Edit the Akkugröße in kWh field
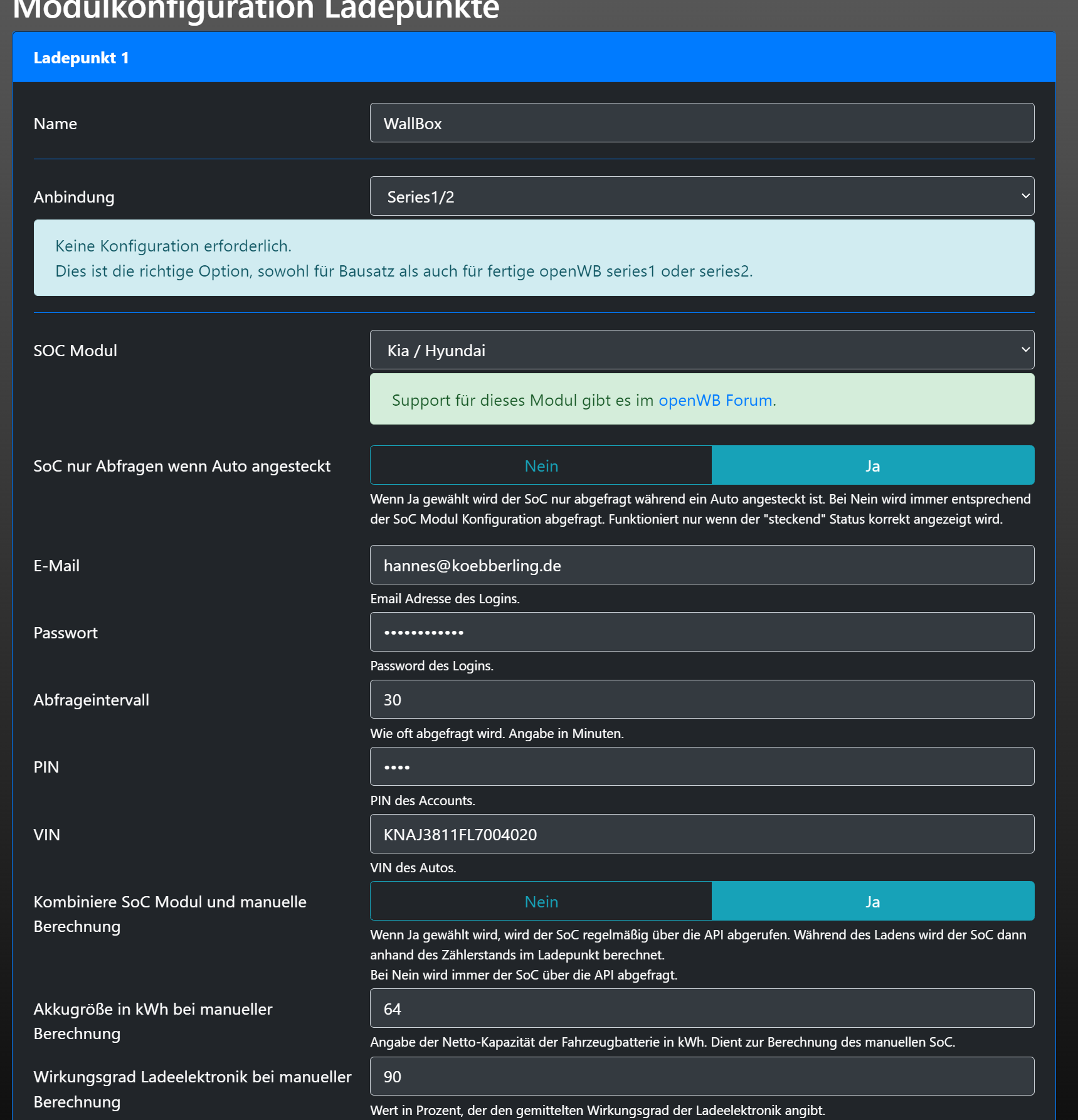This screenshot has height=1120, width=1078. pos(701,1008)
